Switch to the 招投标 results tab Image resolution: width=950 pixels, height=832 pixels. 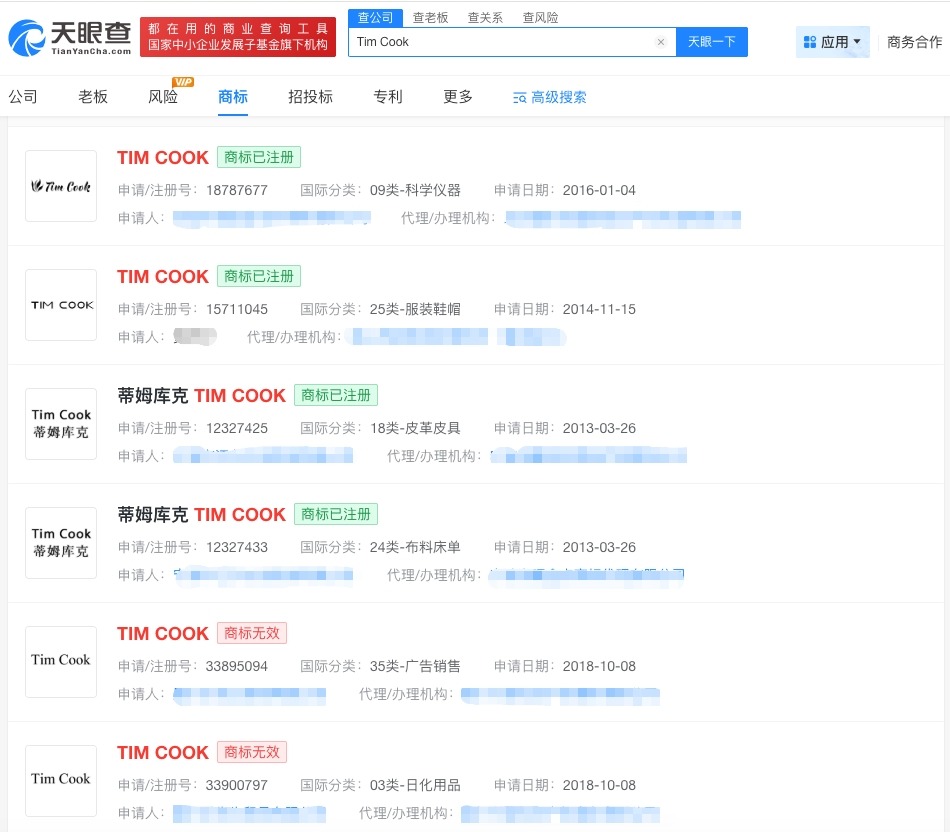coord(310,97)
